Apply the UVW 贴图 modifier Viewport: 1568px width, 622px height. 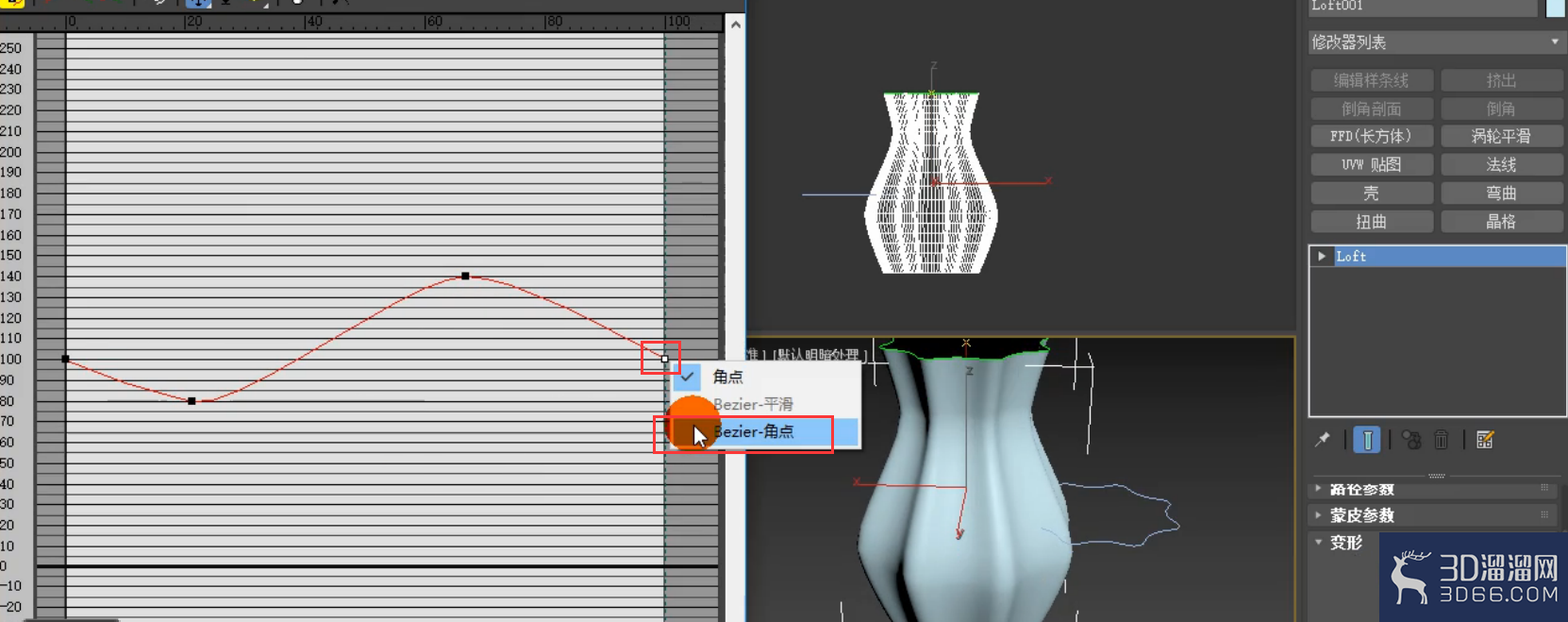pyautogui.click(x=1372, y=164)
